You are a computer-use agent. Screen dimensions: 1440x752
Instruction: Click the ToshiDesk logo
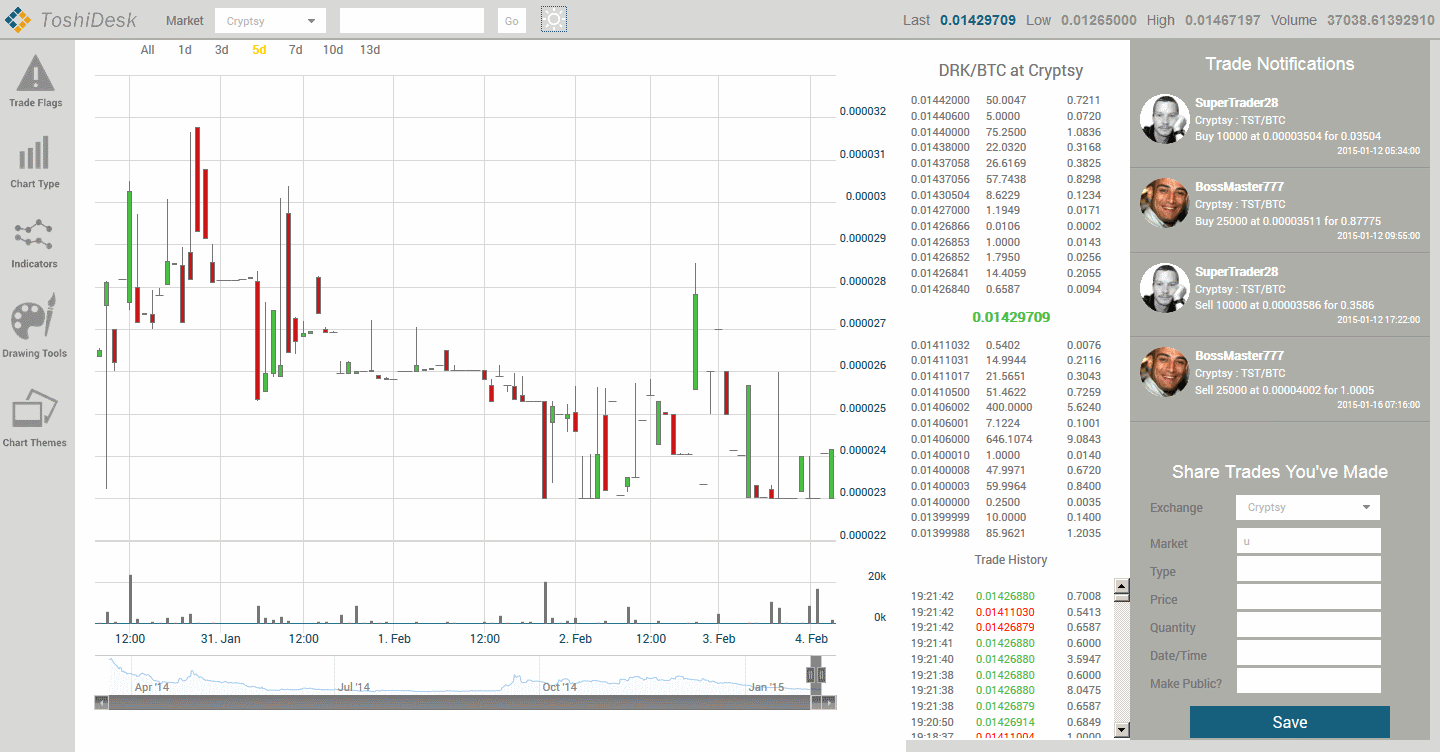(71, 19)
